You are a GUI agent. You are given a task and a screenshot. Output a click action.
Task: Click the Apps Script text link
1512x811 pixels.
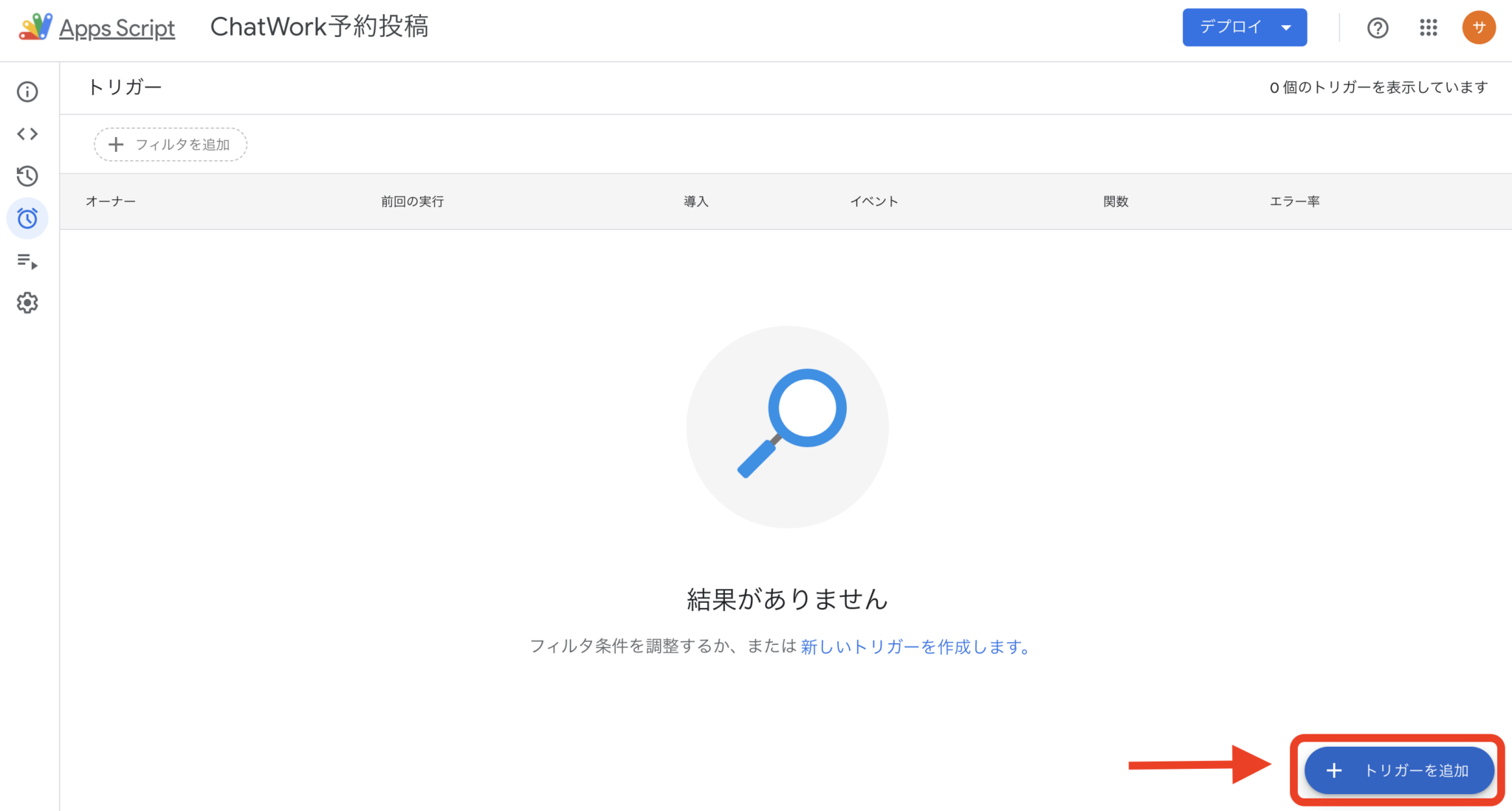coord(117,28)
